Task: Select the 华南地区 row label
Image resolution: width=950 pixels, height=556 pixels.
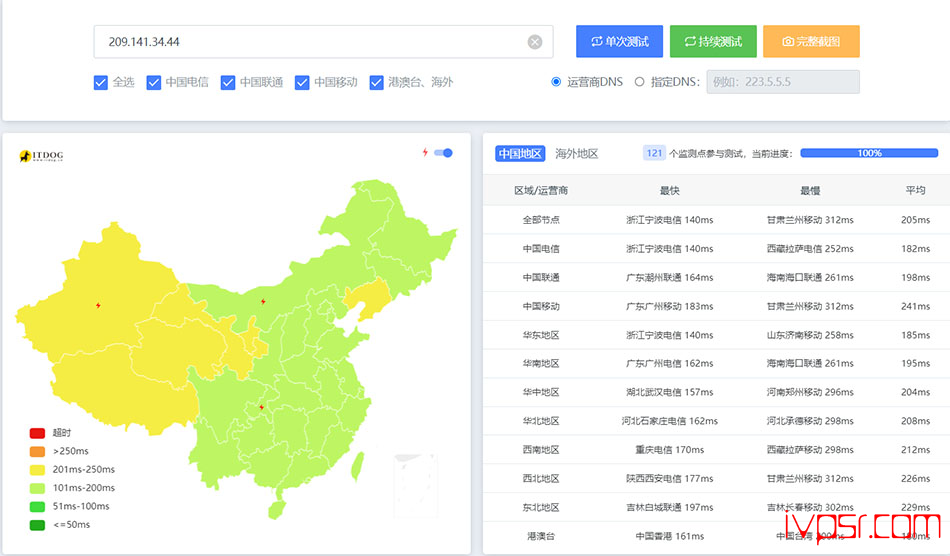Action: coord(541,363)
